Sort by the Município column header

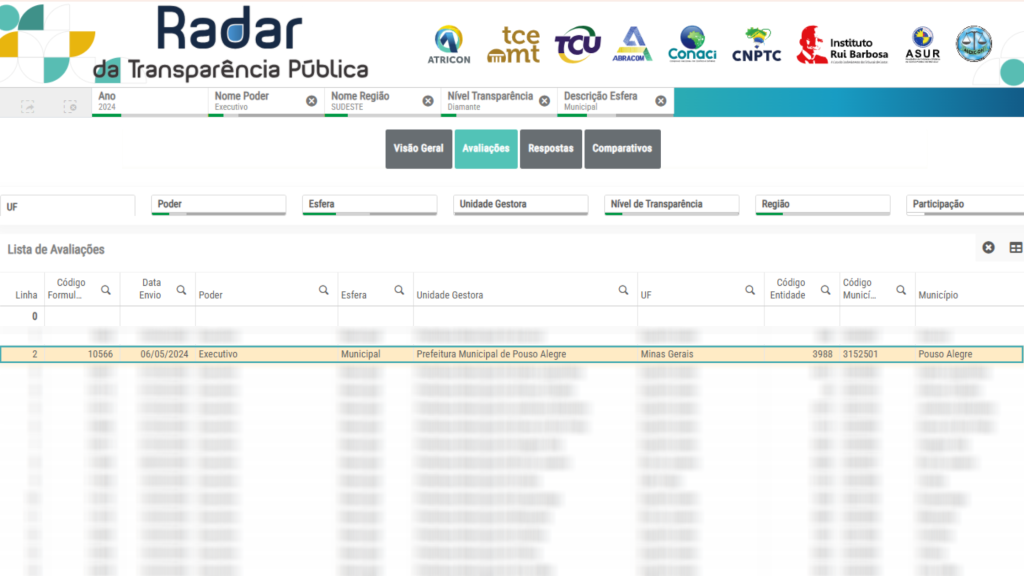click(938, 295)
